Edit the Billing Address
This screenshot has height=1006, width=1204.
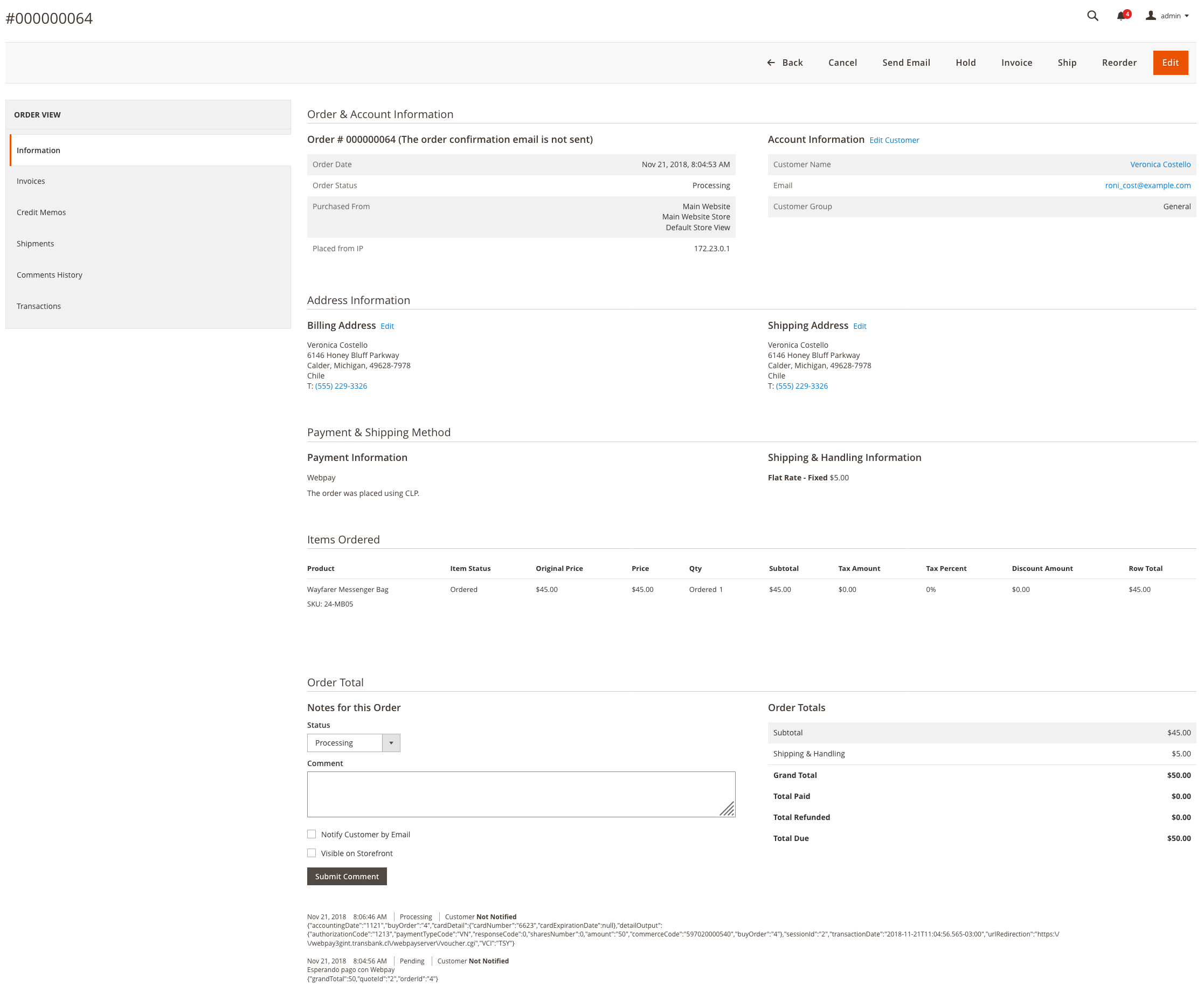(x=387, y=326)
